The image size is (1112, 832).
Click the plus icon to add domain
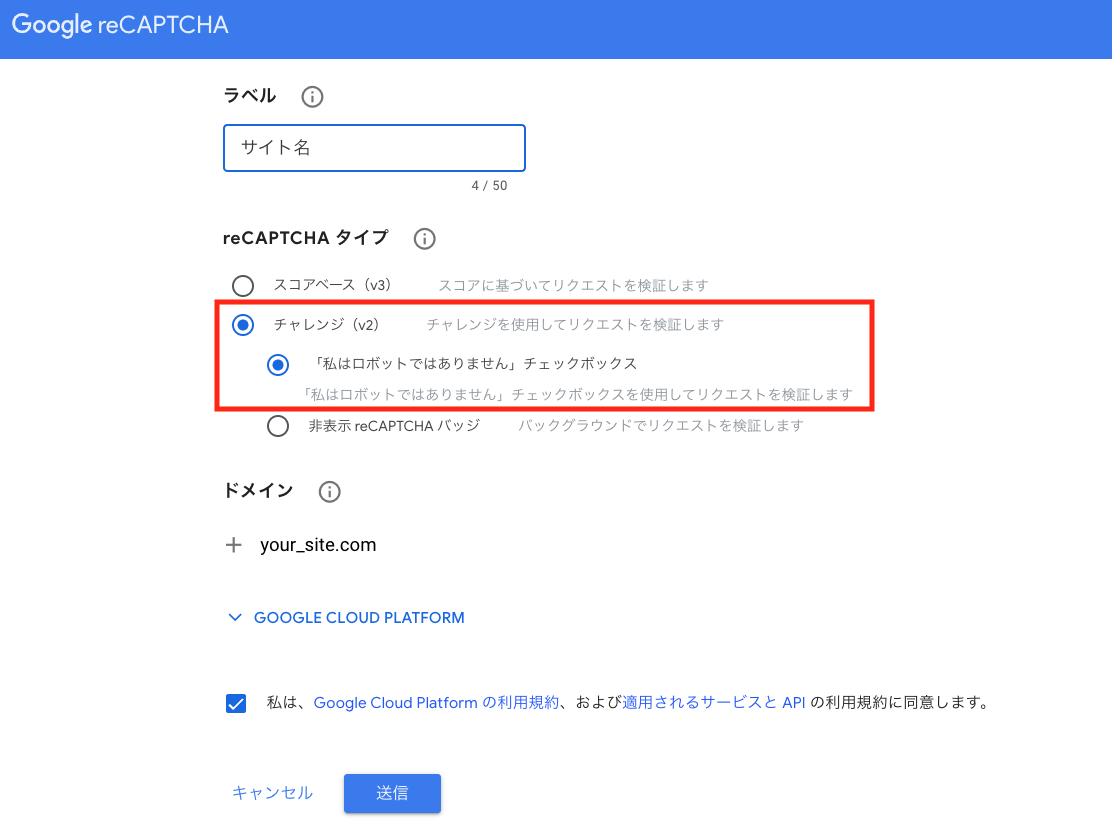tap(233, 545)
